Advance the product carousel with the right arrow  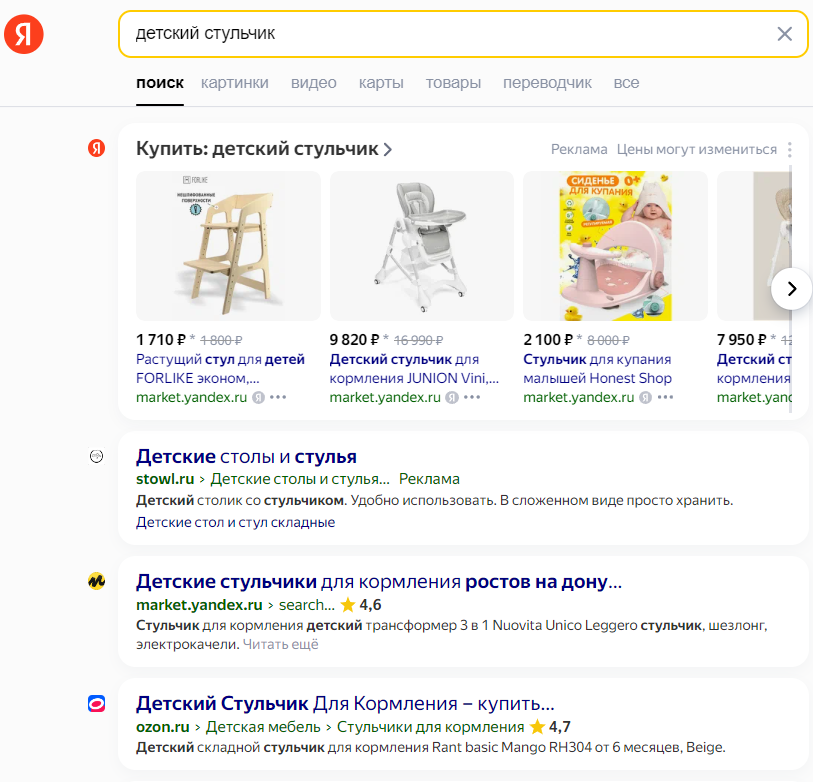tap(791, 289)
